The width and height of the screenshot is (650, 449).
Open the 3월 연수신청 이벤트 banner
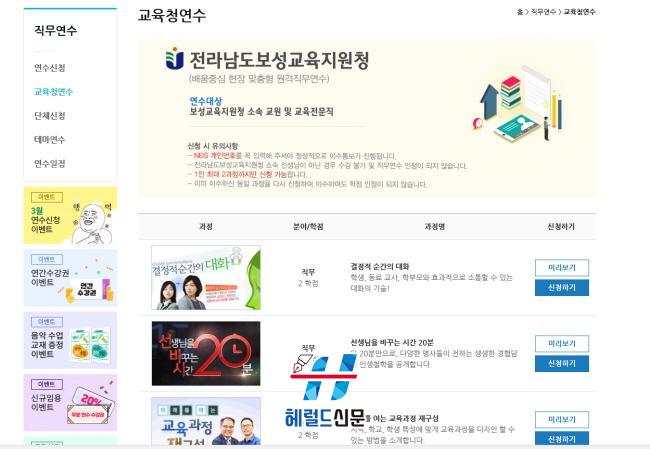click(x=70, y=216)
